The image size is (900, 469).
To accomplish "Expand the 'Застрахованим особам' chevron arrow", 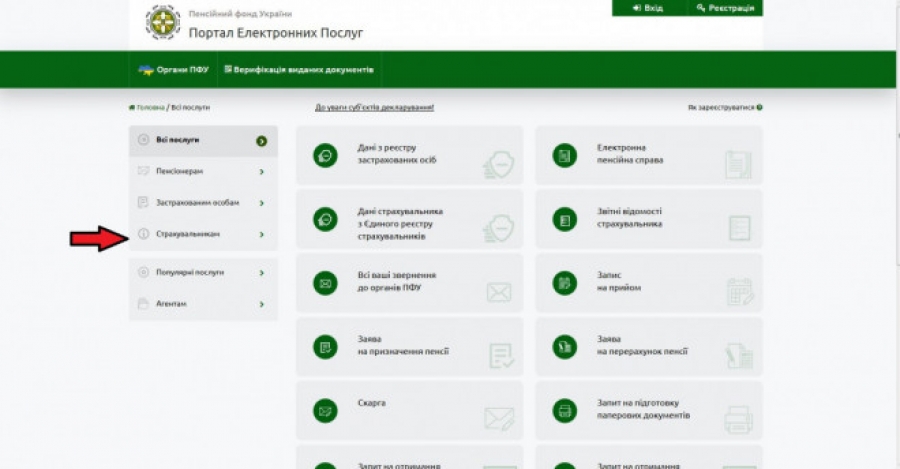I will 261,203.
